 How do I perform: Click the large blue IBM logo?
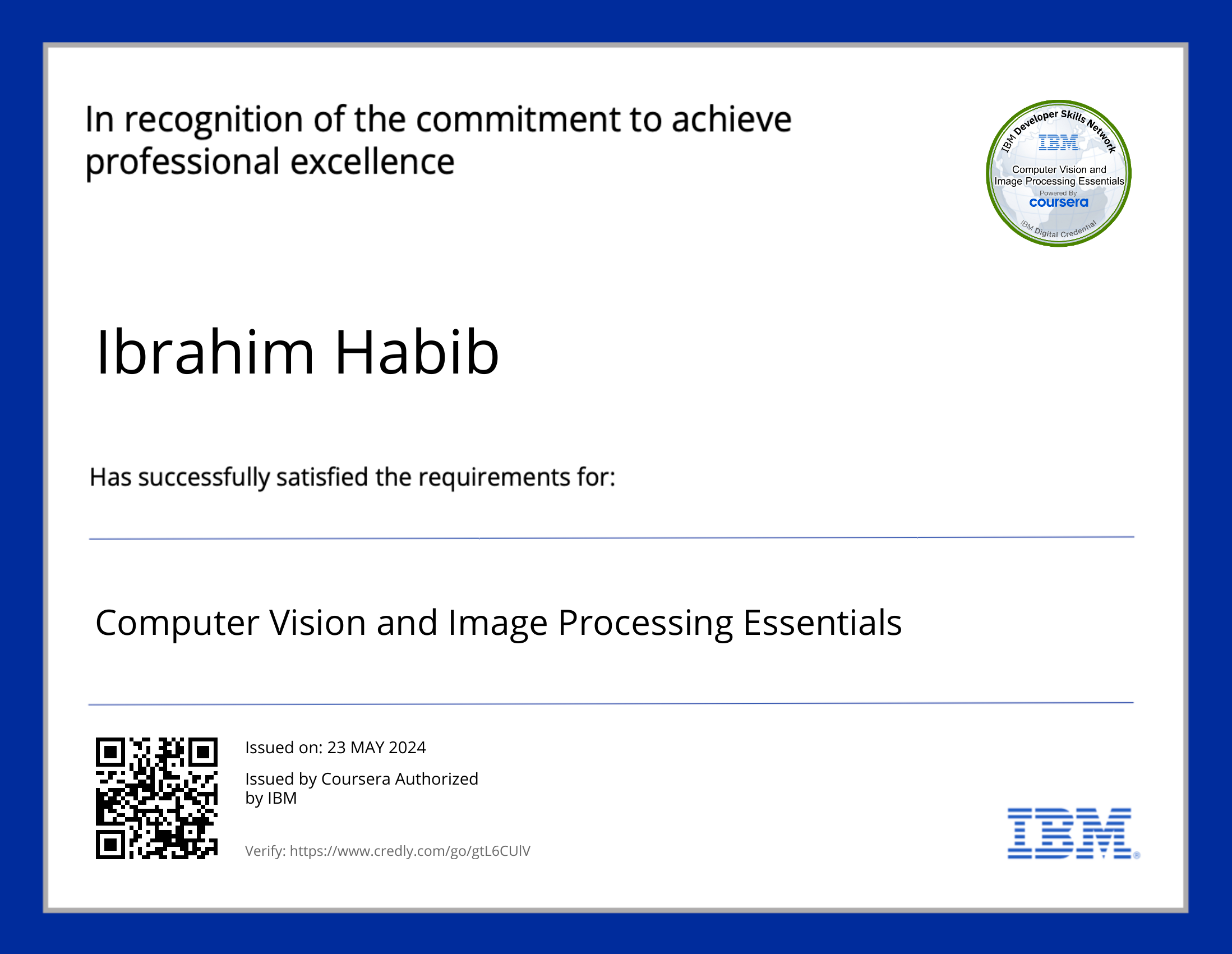1069,833
